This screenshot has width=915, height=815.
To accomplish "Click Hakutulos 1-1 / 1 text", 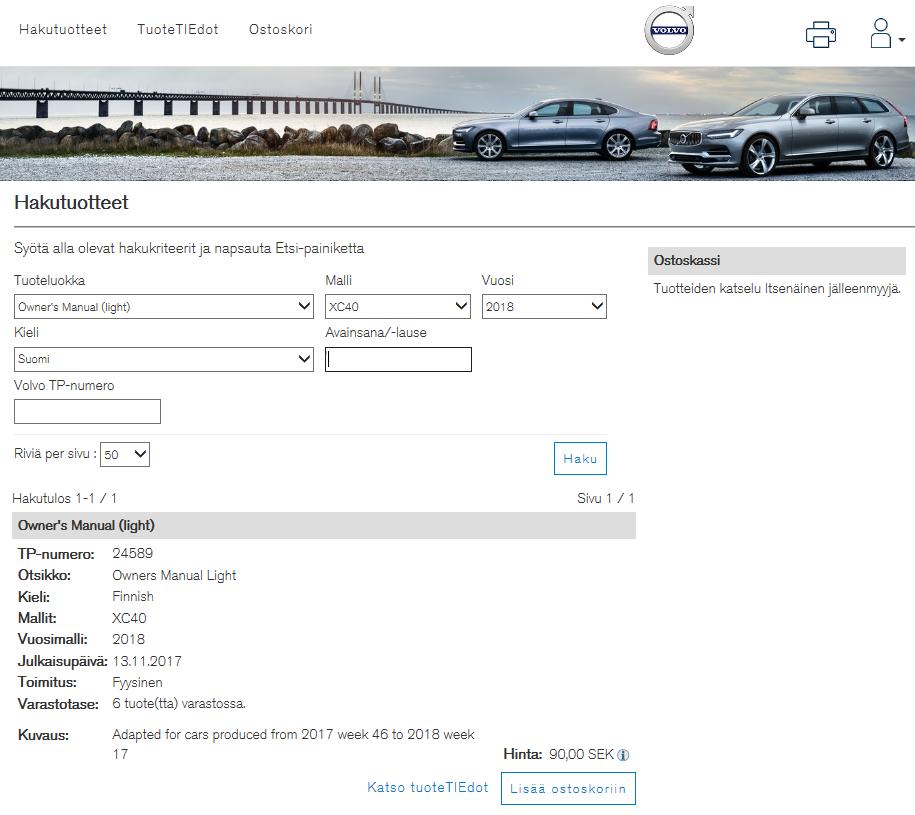I will point(64,498).
